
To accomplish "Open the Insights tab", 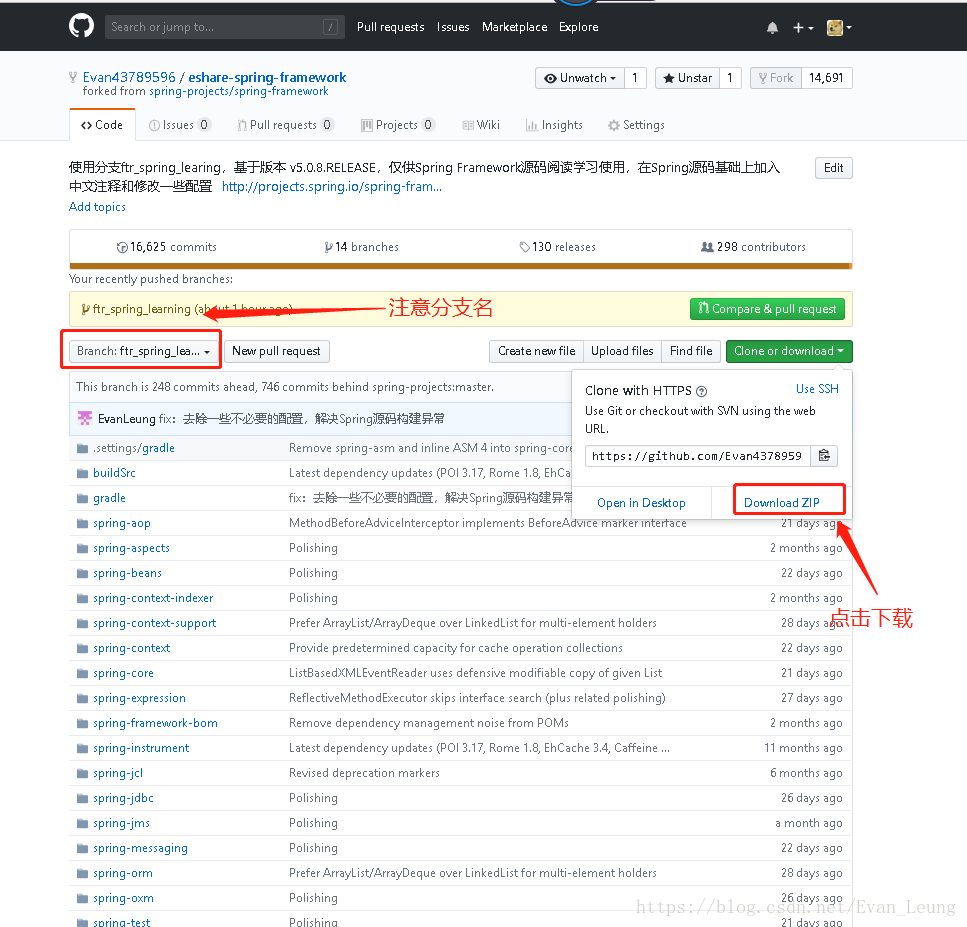I will tap(554, 125).
